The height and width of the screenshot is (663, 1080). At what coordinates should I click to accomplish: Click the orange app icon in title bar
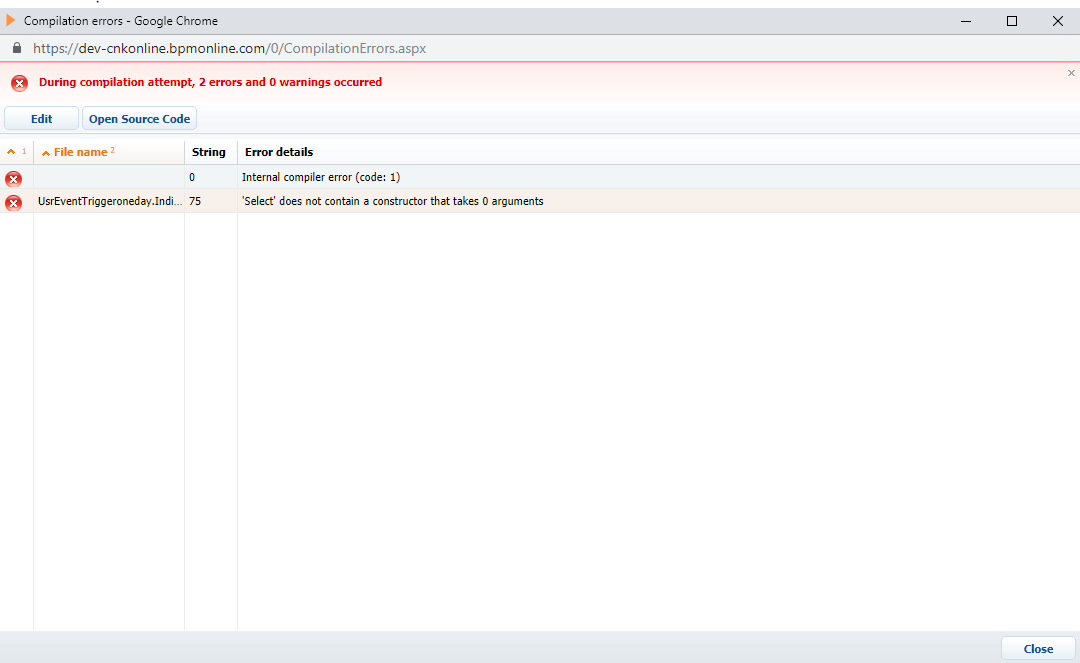point(10,21)
